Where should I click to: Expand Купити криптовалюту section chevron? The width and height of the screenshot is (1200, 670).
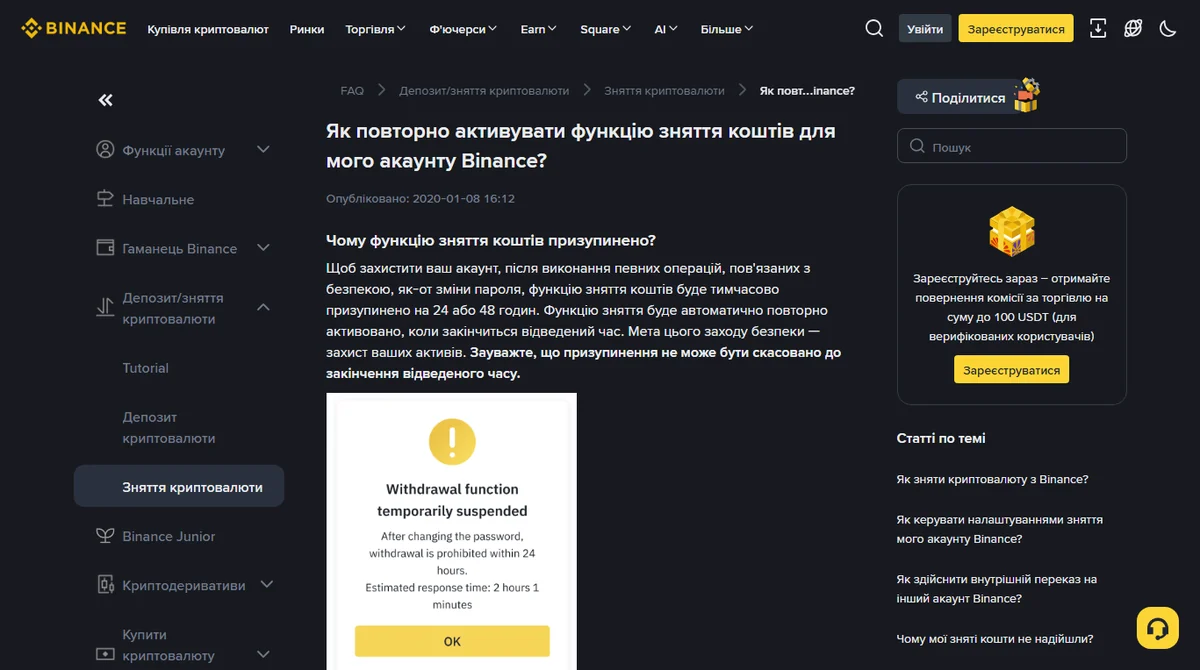tap(263, 655)
